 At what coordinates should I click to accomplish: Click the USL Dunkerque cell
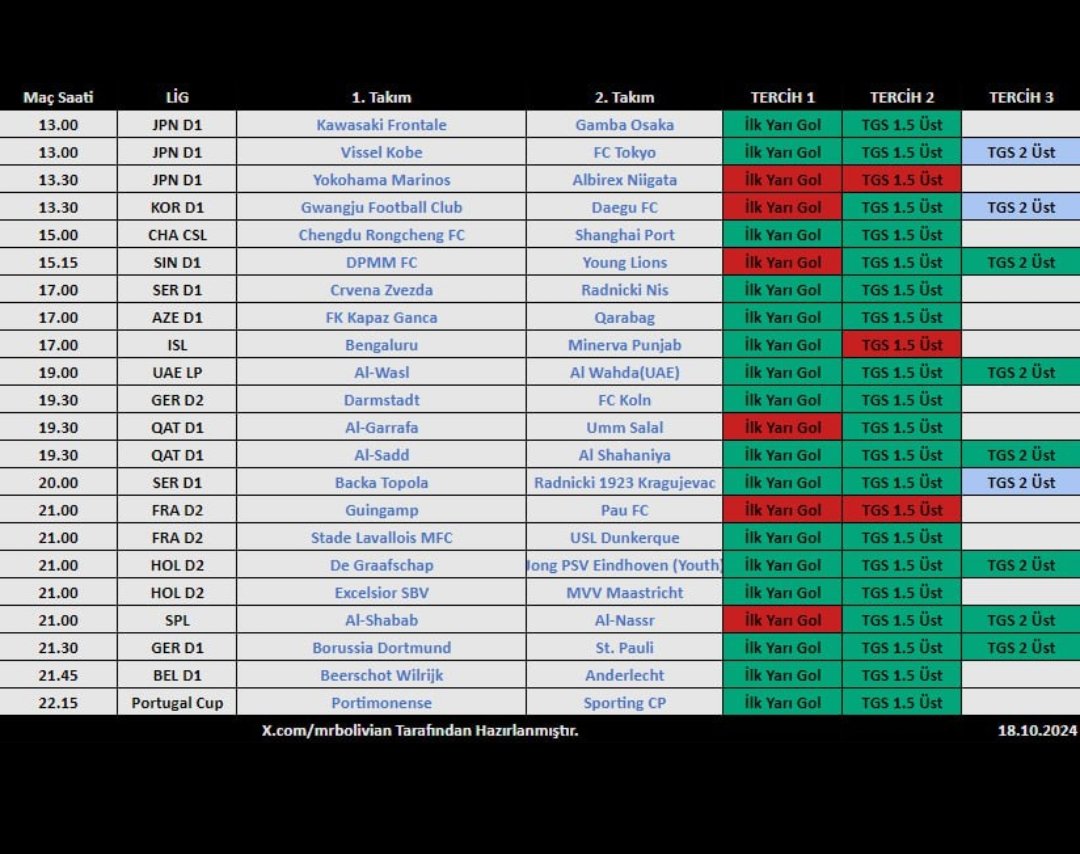click(x=624, y=538)
